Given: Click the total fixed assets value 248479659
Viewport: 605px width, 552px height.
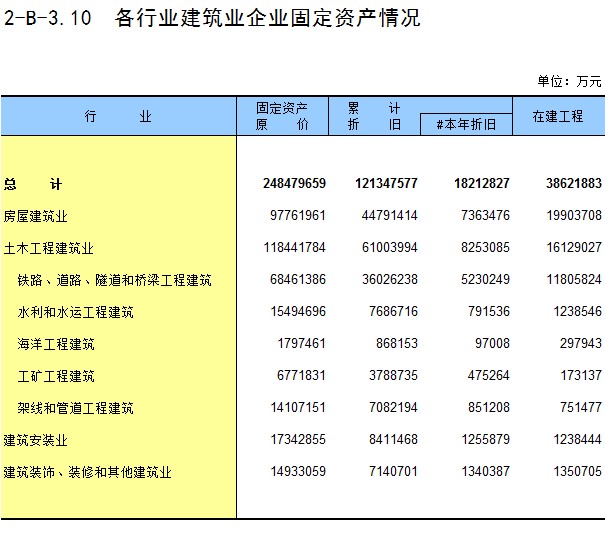Looking at the screenshot, I should (294, 184).
